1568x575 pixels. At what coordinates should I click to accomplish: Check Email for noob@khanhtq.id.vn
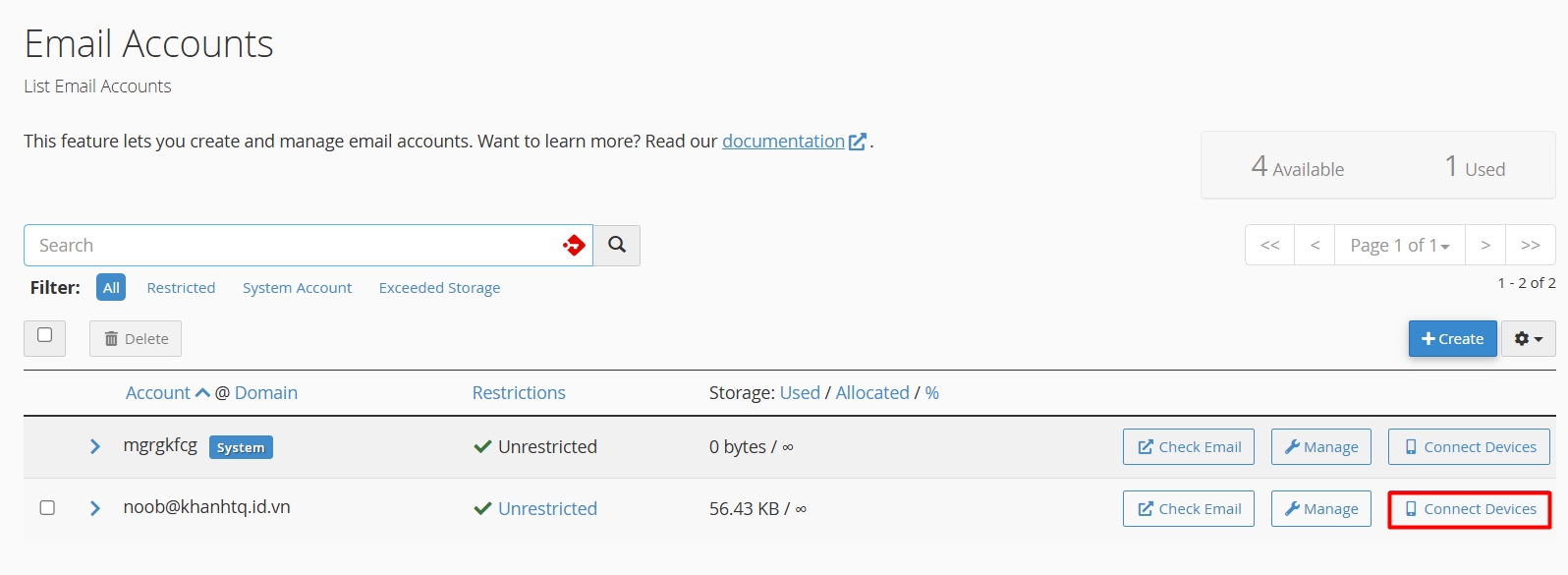point(1189,509)
